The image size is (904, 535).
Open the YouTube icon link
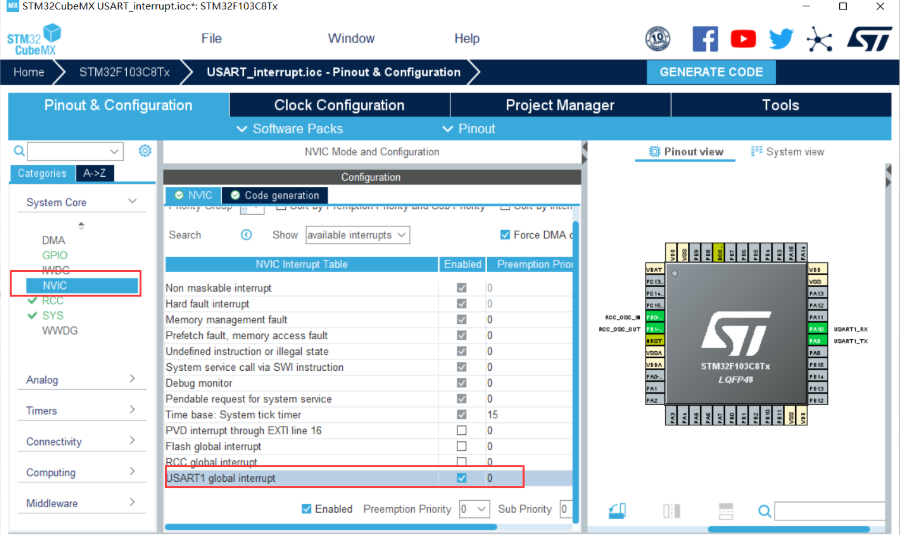743,39
